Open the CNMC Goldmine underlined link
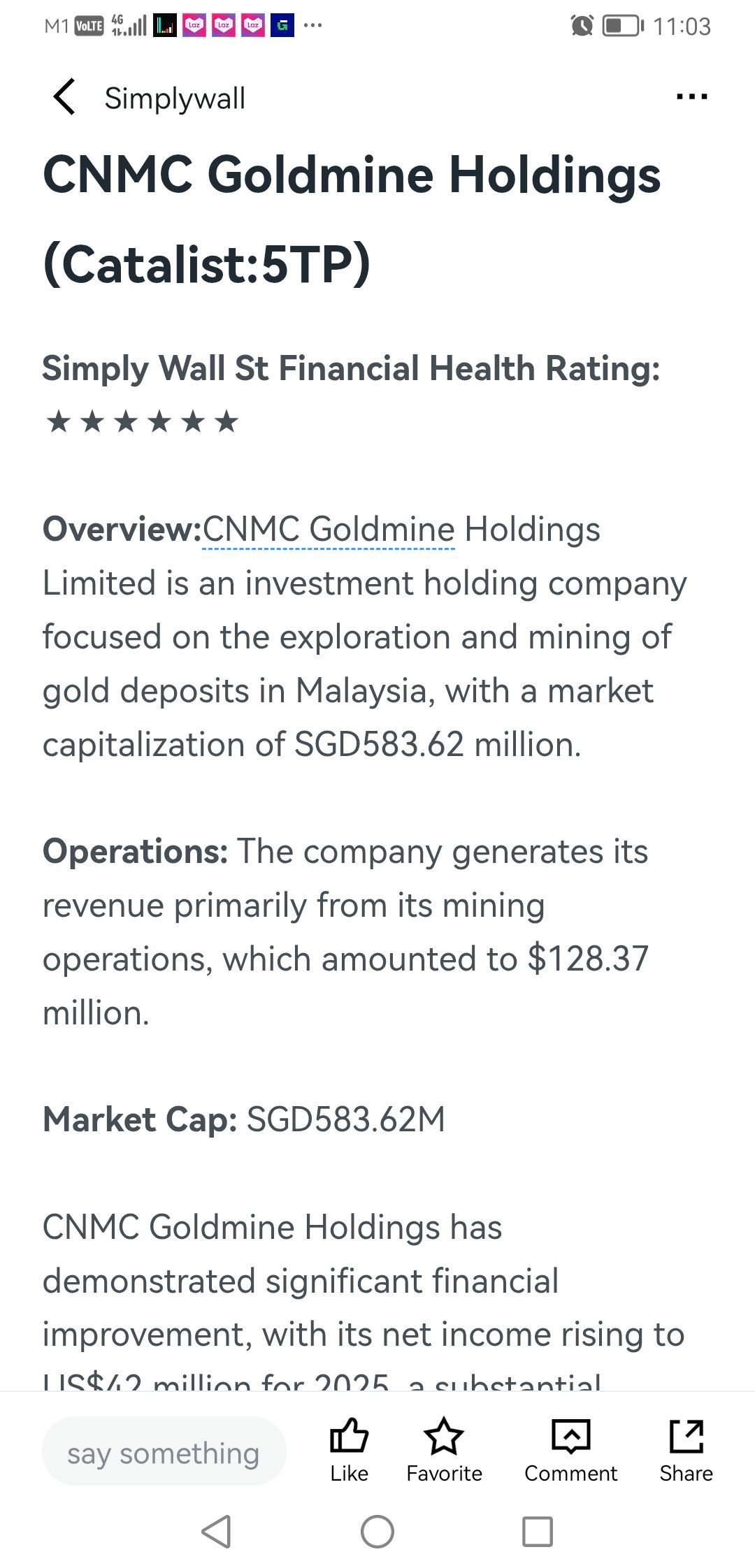This screenshot has height=1568, width=755. [x=329, y=530]
